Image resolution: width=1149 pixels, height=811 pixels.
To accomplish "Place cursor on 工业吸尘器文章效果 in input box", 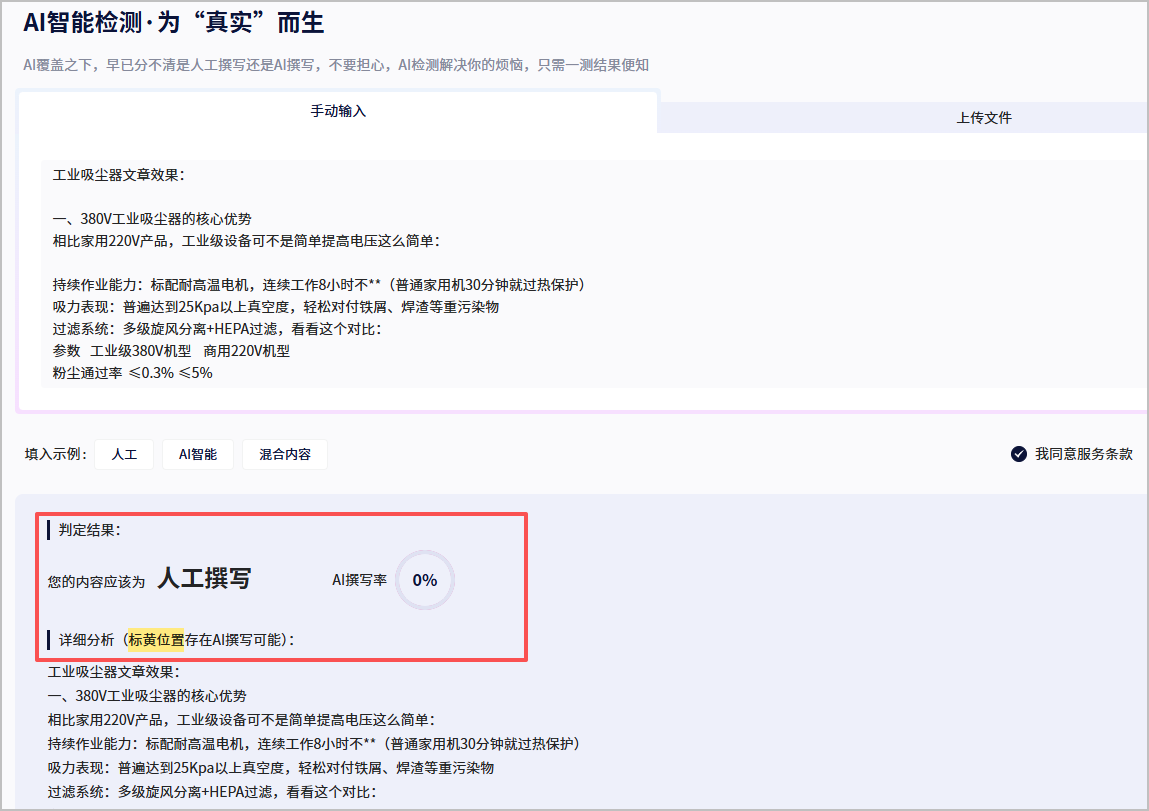I will pos(118,175).
